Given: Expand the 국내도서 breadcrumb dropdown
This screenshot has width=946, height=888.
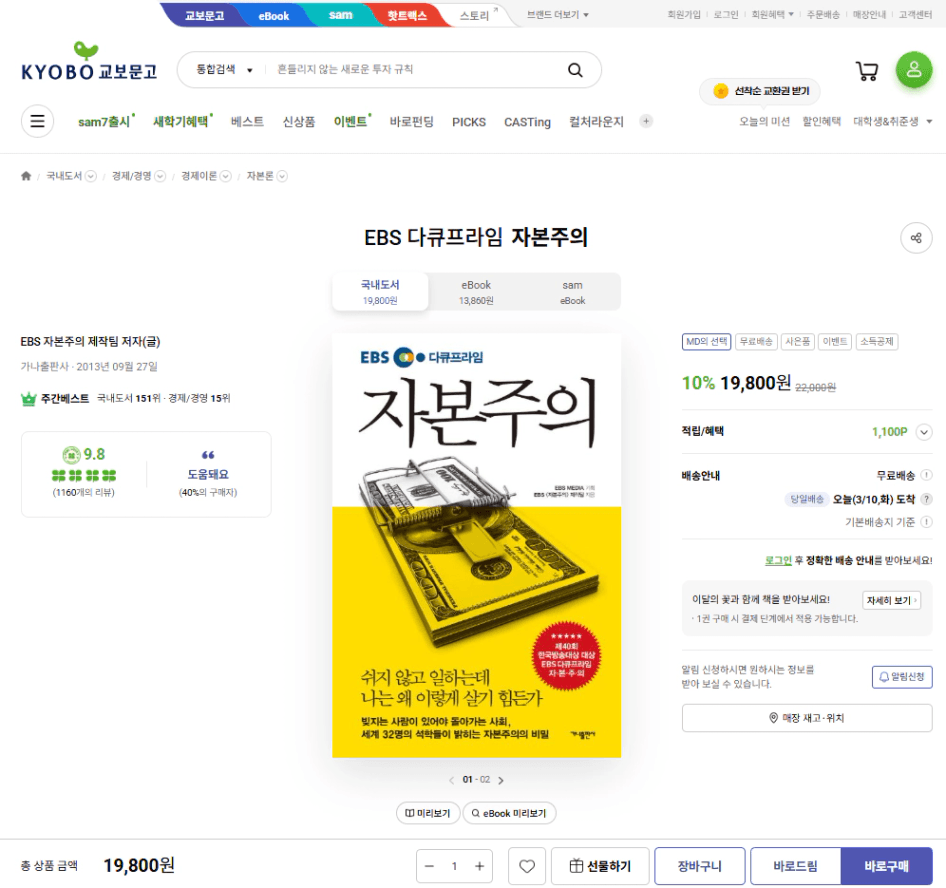Looking at the screenshot, I should 90,176.
